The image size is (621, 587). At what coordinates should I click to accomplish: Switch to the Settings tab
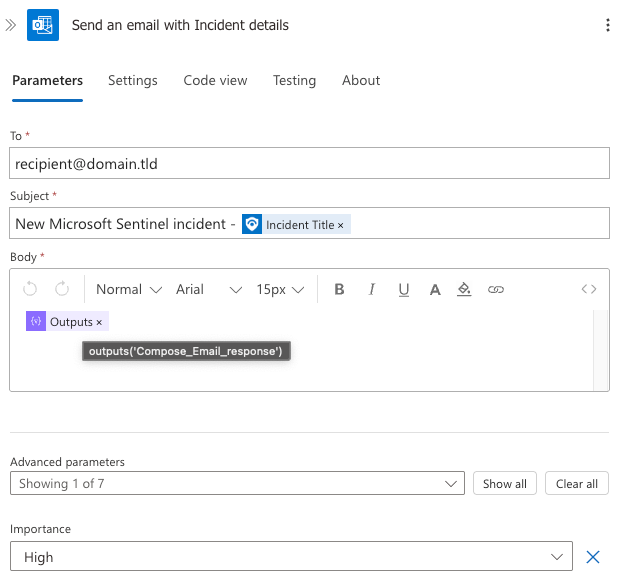pyautogui.click(x=133, y=80)
